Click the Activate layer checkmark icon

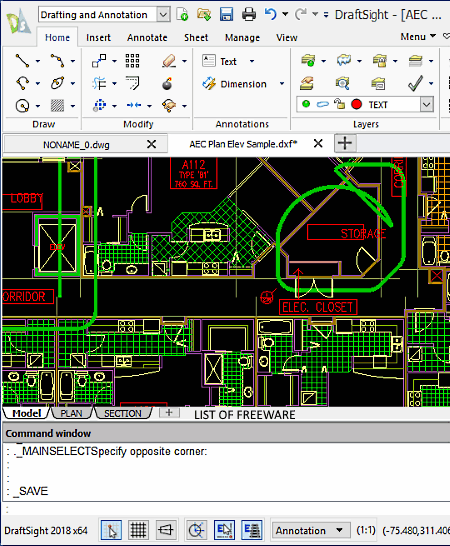tap(416, 84)
